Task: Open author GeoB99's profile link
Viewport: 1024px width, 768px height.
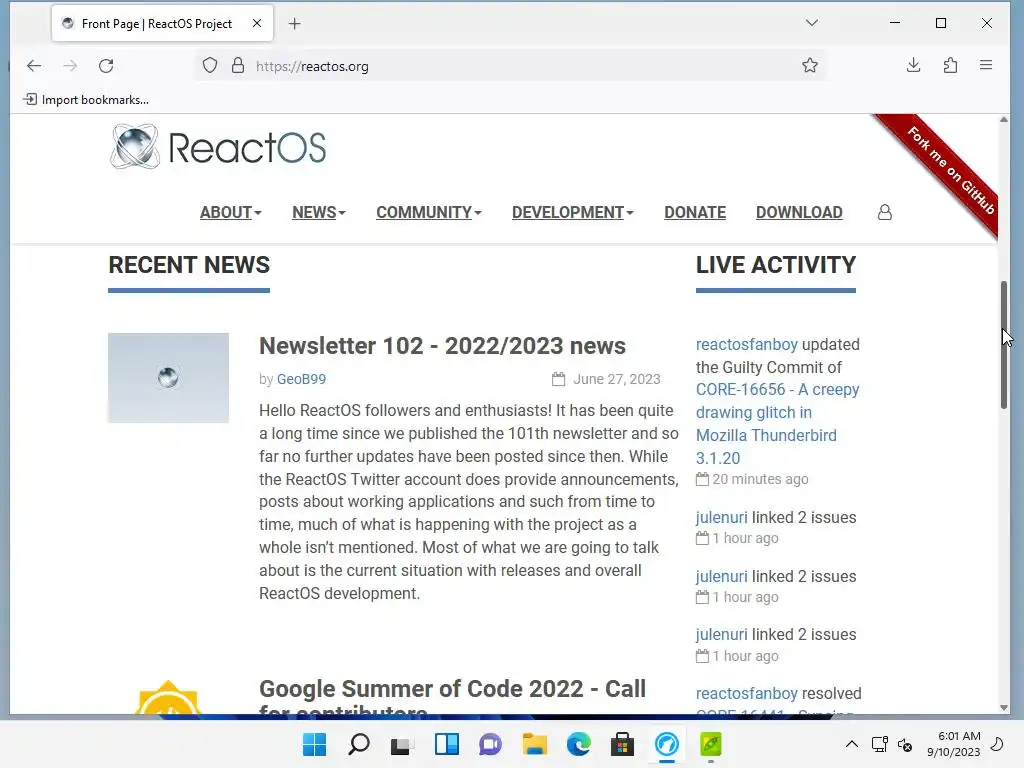Action: pos(301,379)
